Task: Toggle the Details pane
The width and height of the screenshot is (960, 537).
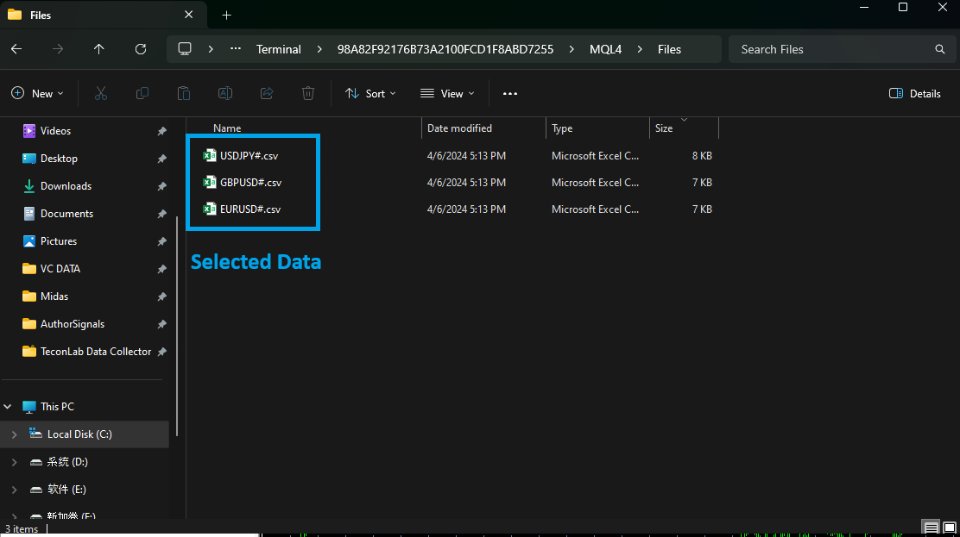Action: (915, 94)
